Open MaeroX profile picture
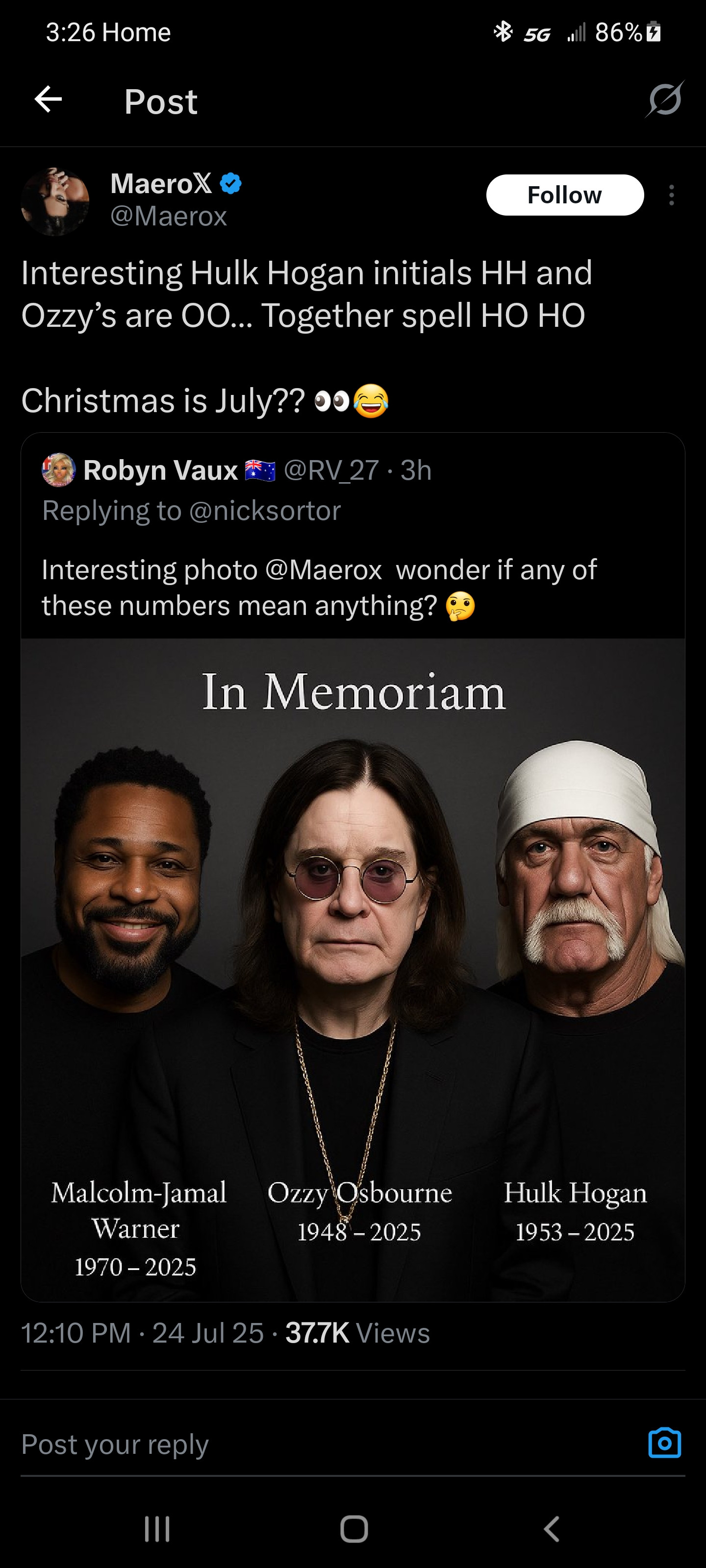 tap(55, 201)
